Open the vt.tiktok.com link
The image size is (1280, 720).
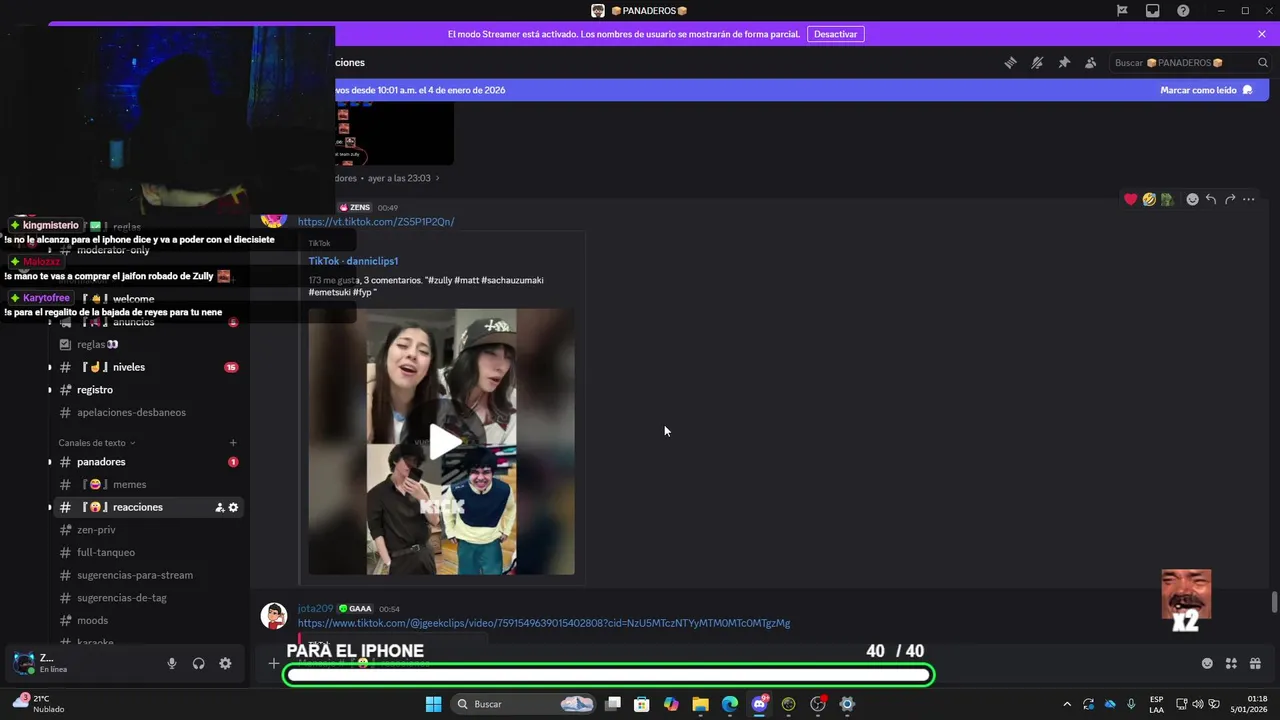tap(376, 222)
